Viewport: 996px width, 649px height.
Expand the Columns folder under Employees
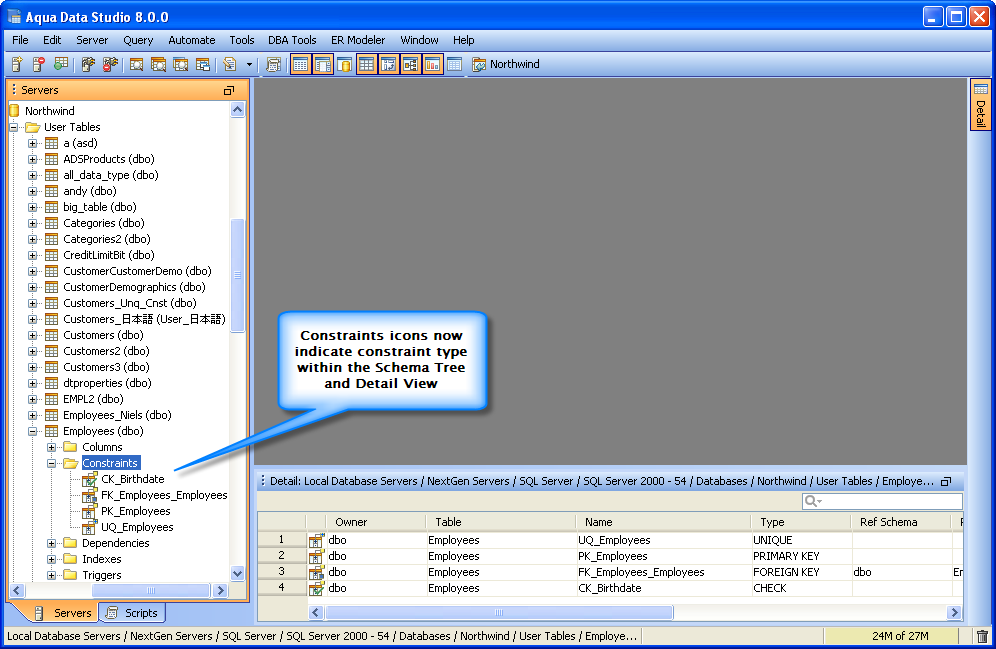51,447
